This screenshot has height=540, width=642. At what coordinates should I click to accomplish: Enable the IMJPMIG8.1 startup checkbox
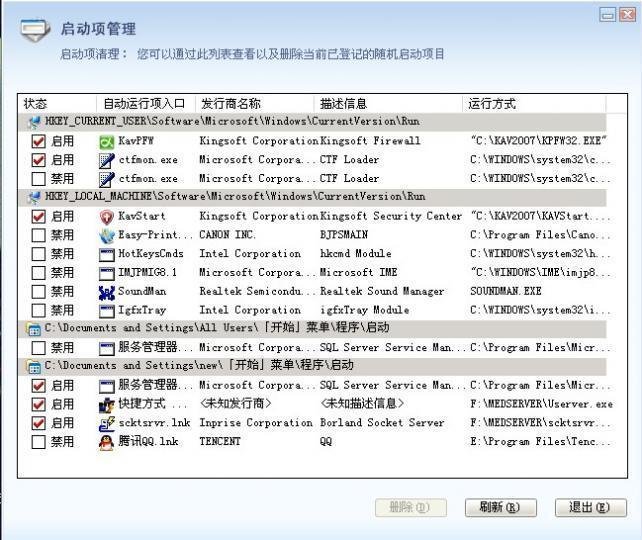click(38, 273)
